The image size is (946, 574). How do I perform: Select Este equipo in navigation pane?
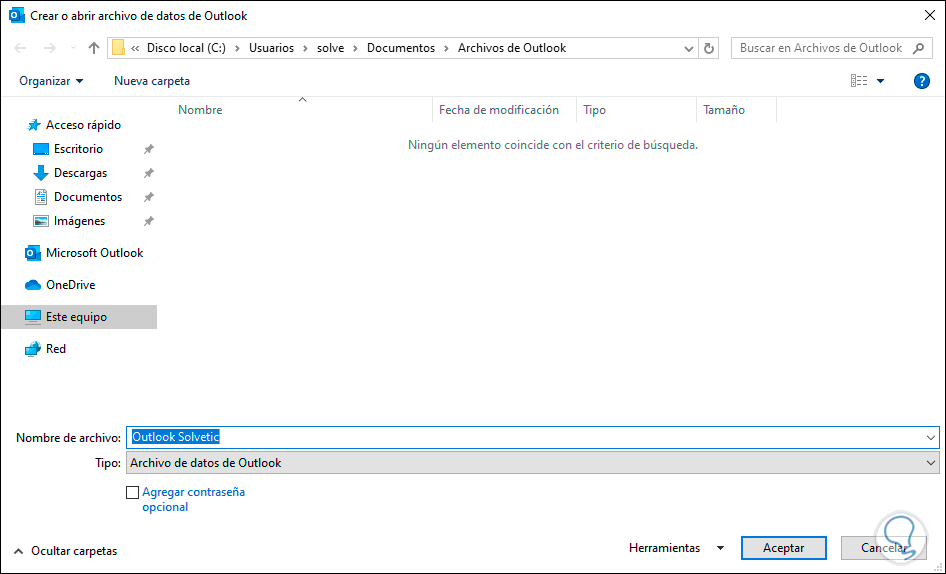tap(79, 317)
